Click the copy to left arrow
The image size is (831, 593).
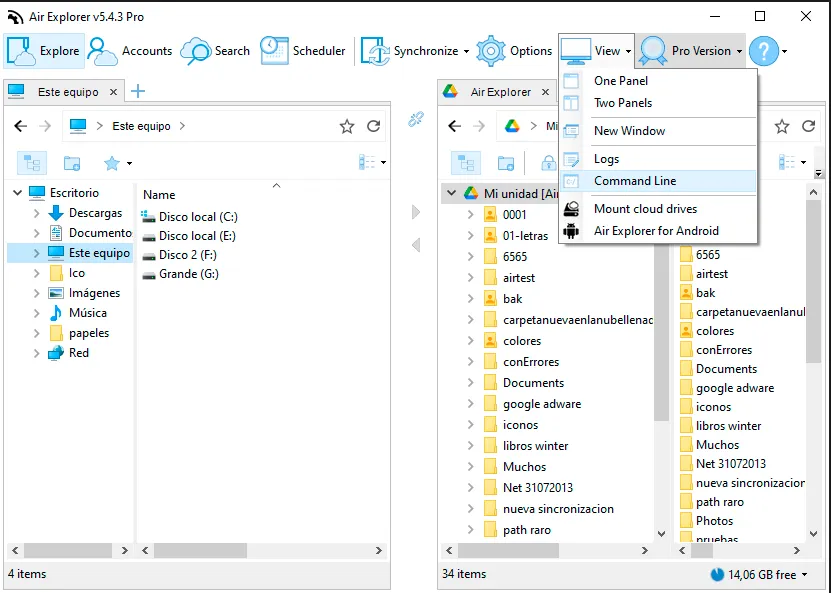point(416,245)
